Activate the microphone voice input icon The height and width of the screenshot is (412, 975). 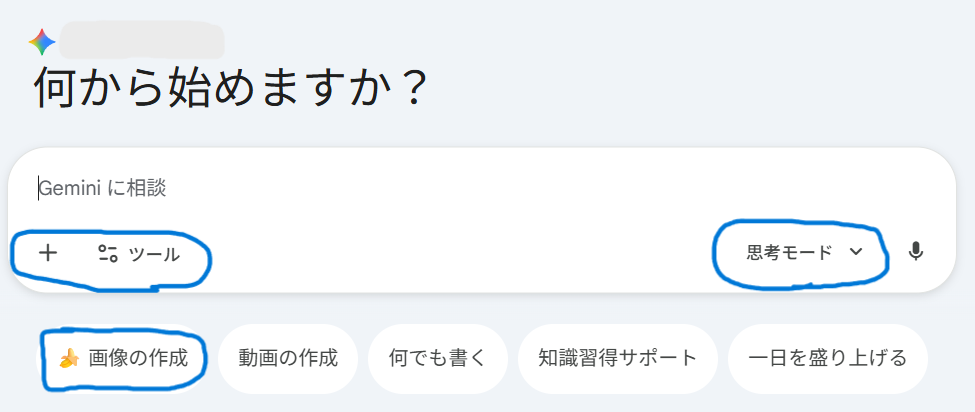coord(915,252)
